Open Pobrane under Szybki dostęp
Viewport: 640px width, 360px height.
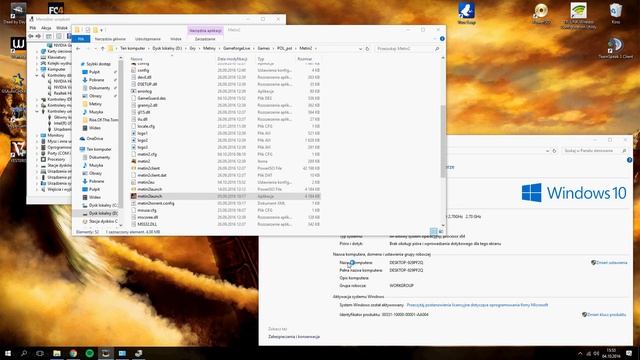pos(93,80)
